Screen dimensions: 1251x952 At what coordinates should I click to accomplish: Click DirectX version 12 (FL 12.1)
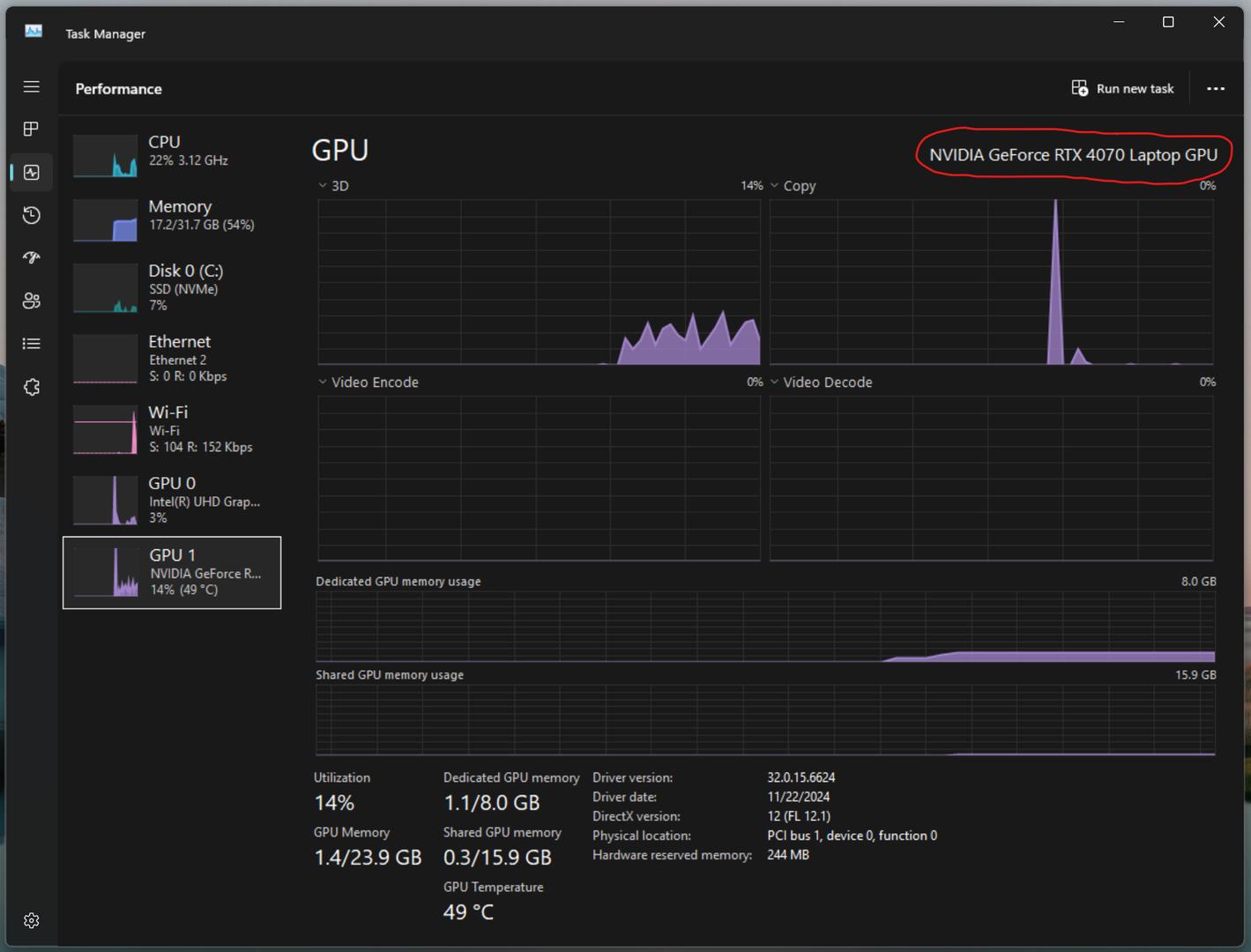pyautogui.click(x=799, y=816)
